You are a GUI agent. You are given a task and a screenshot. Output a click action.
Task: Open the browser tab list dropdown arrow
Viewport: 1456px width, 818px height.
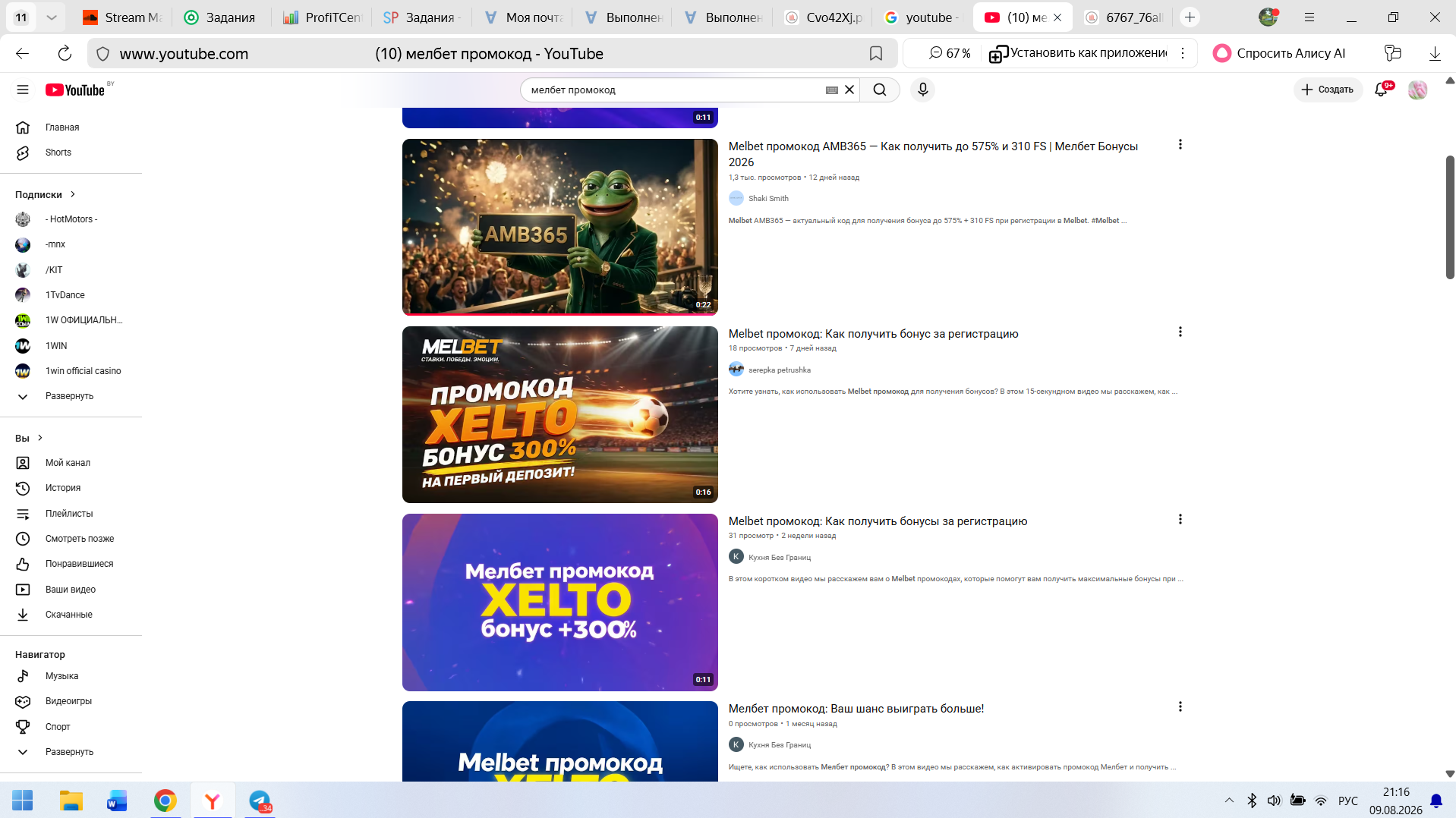(51, 17)
